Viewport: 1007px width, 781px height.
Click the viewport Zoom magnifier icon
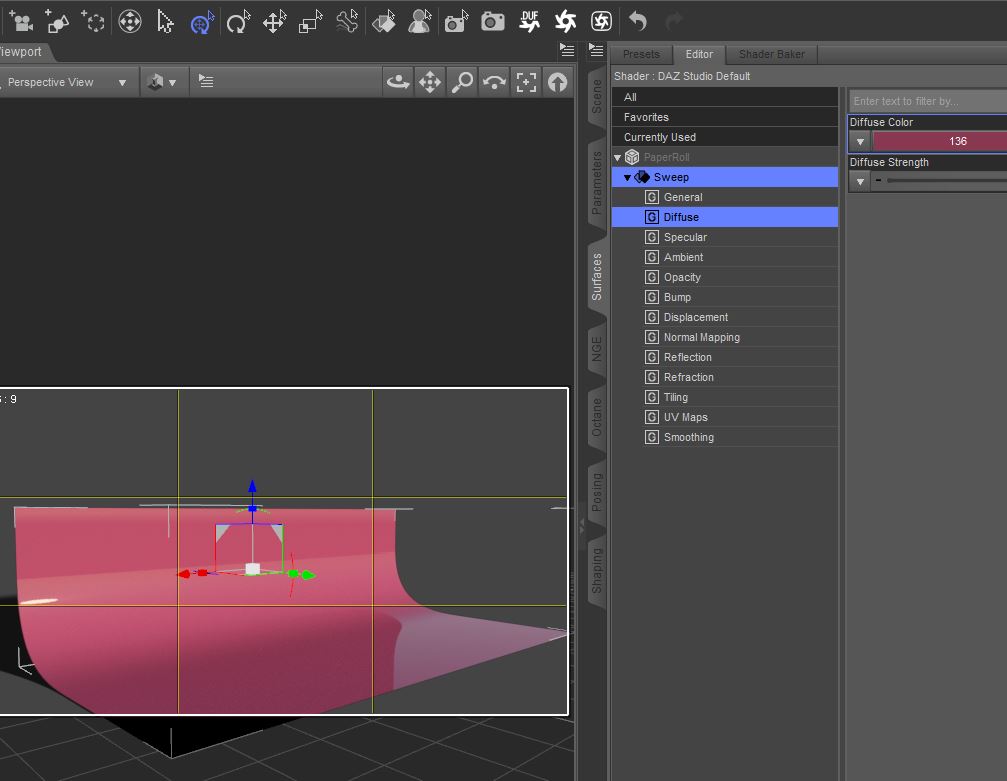pyautogui.click(x=461, y=83)
